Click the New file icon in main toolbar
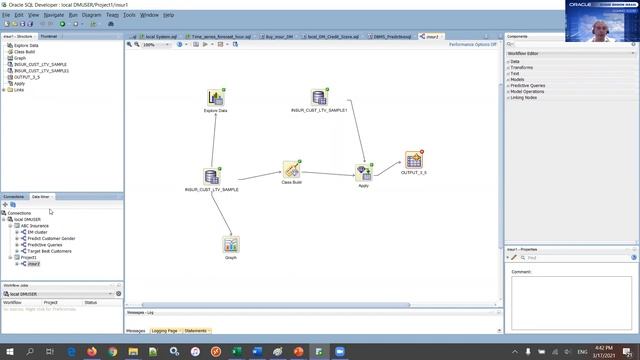 point(7,24)
